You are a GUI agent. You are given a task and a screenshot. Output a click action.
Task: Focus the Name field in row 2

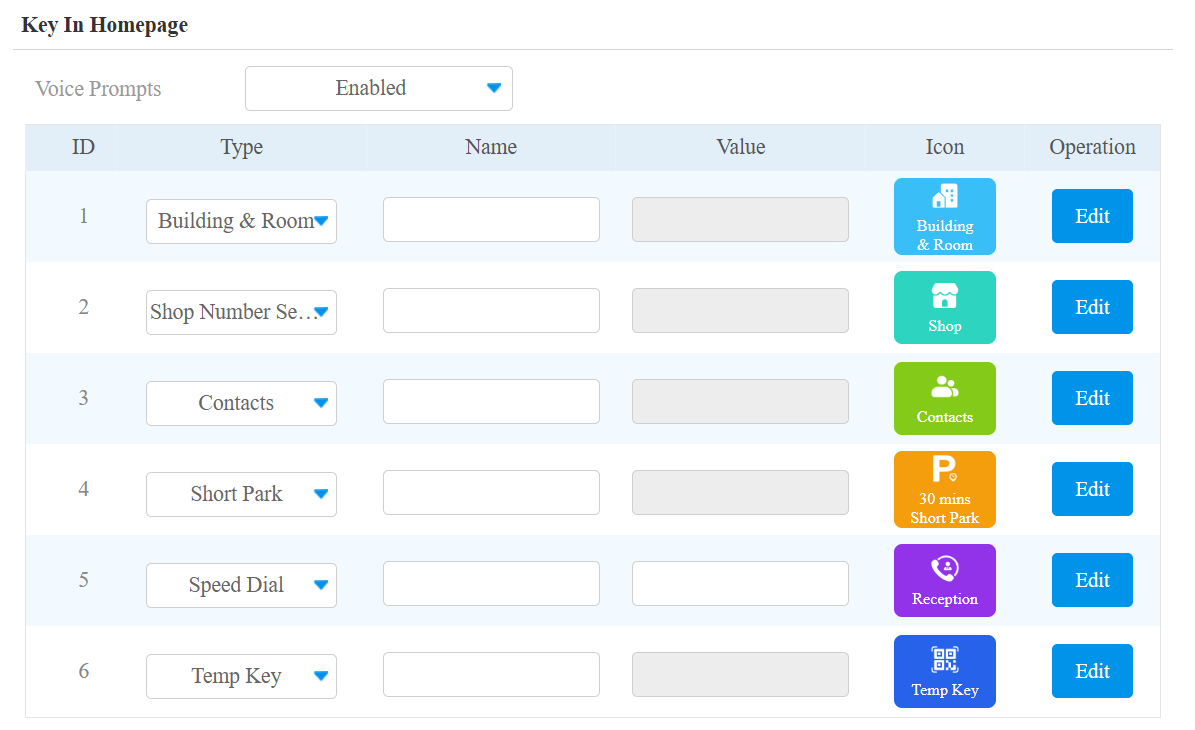point(492,310)
